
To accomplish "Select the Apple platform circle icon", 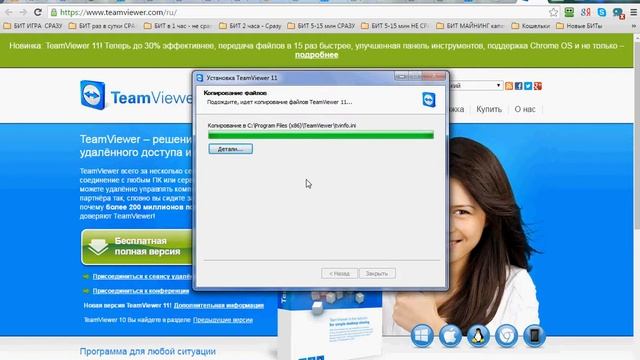I will click(x=450, y=336).
